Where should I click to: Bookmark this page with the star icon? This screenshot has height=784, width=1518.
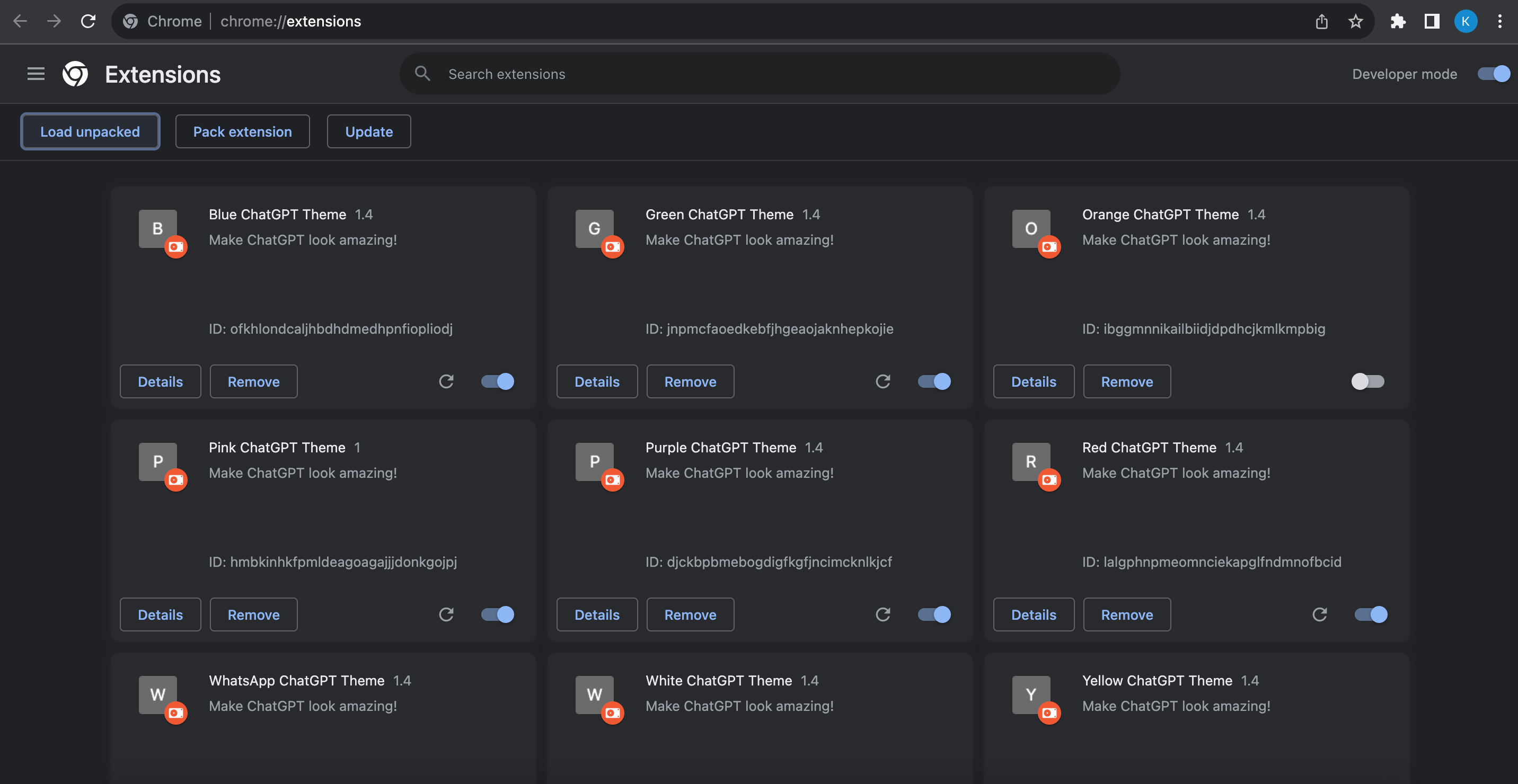[1355, 22]
